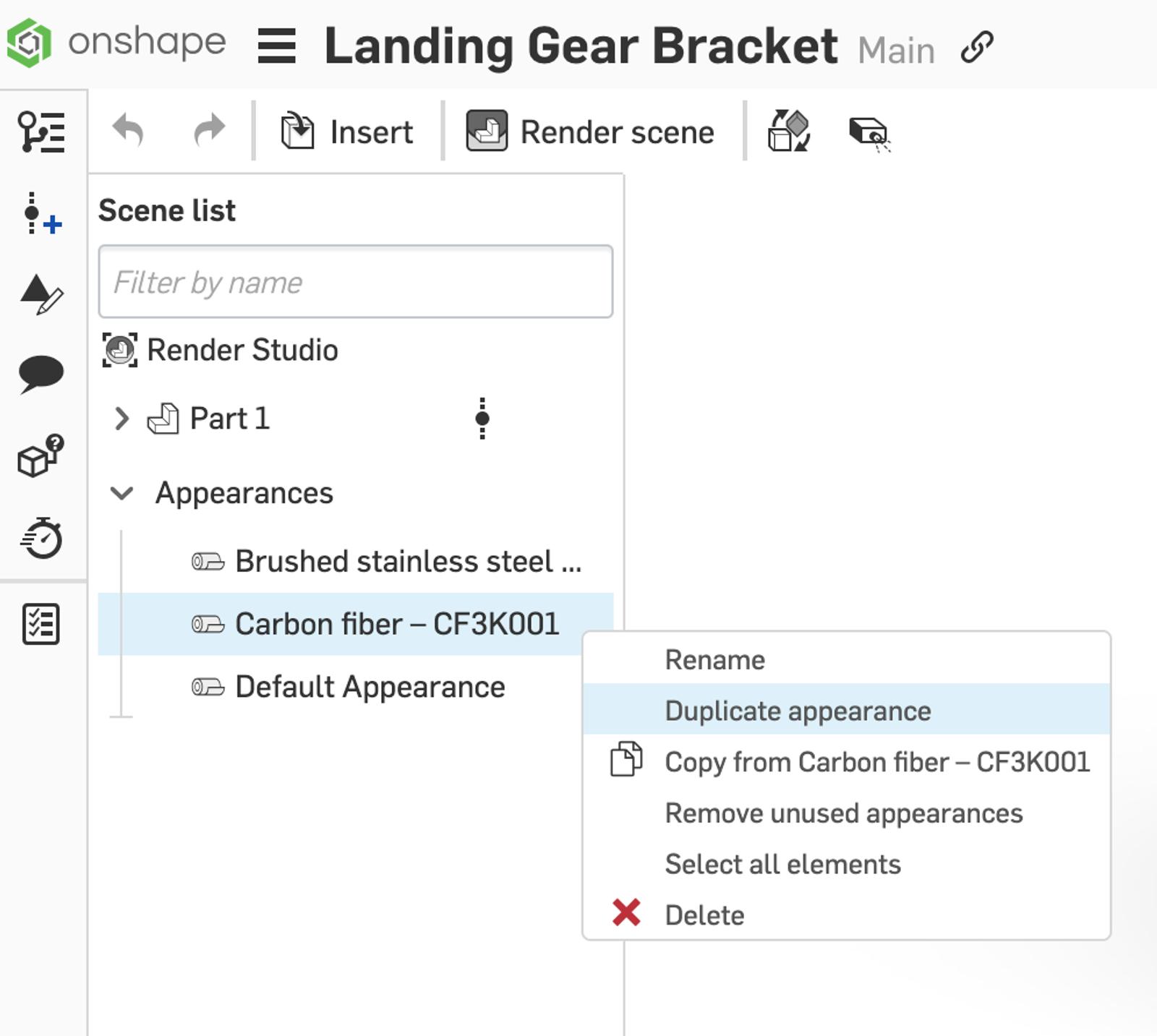Viewport: 1157px width, 1036px height.
Task: Click Delete in the context menu
Action: click(x=704, y=915)
